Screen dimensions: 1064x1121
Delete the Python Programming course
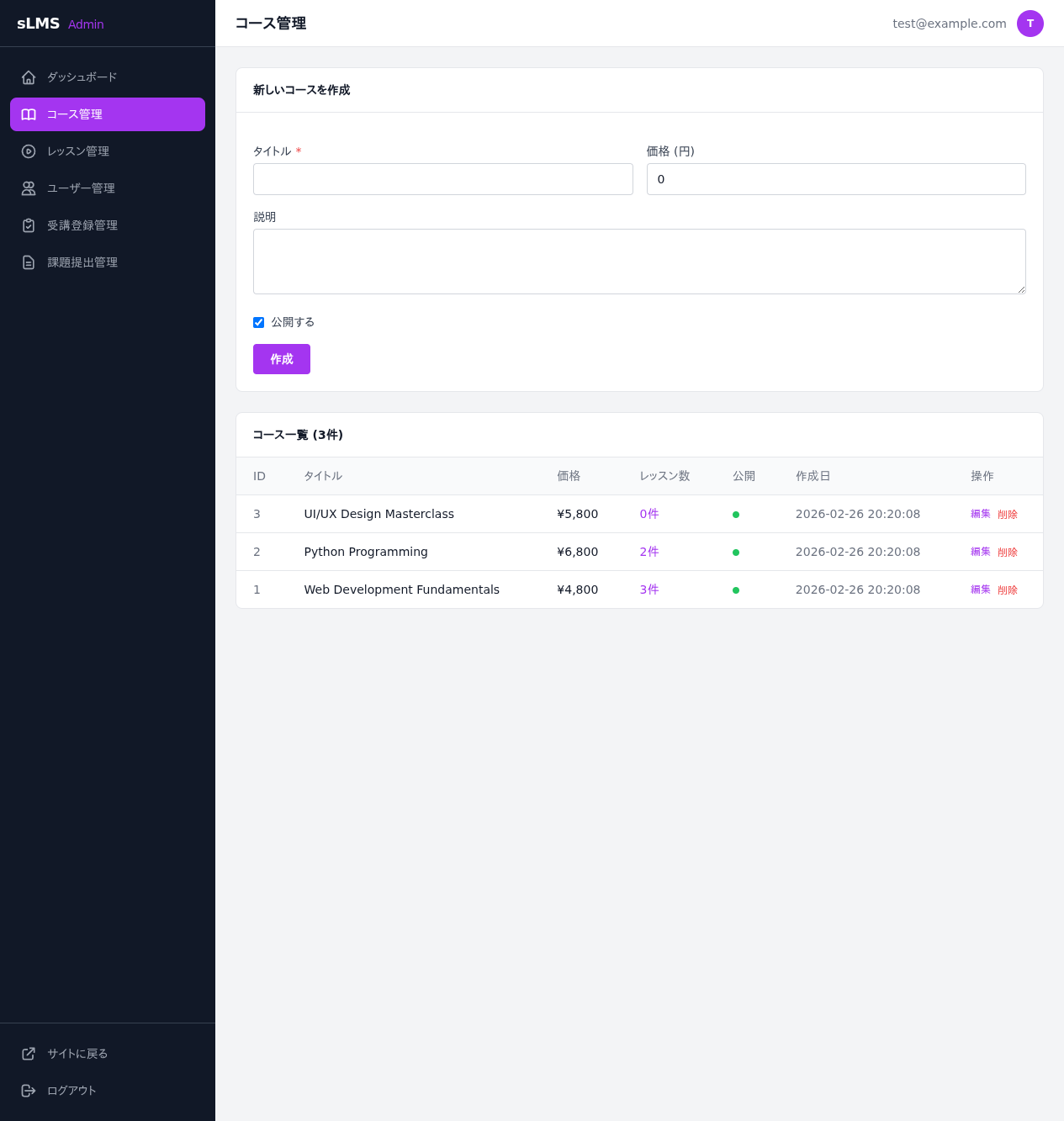pos(1007,553)
